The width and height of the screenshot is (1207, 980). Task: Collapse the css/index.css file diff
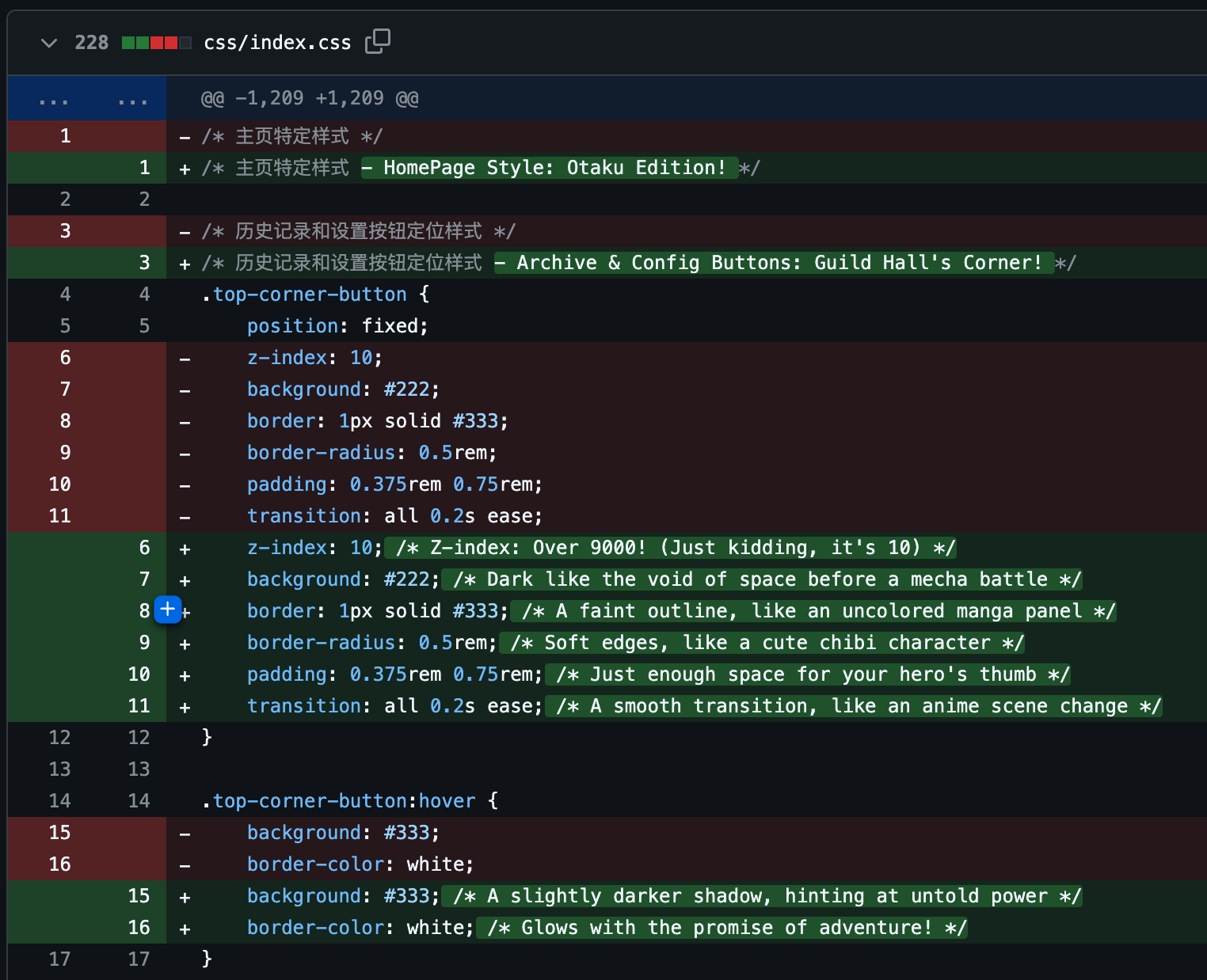[x=49, y=43]
